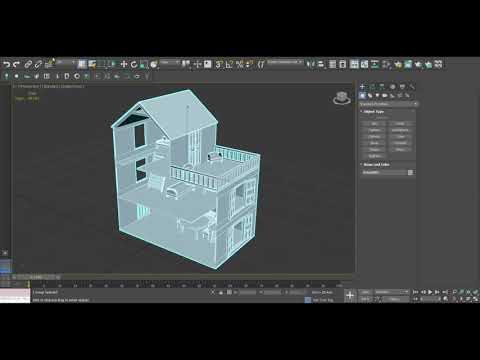
Task: Click the Sphere primitive button
Action: tap(374, 130)
